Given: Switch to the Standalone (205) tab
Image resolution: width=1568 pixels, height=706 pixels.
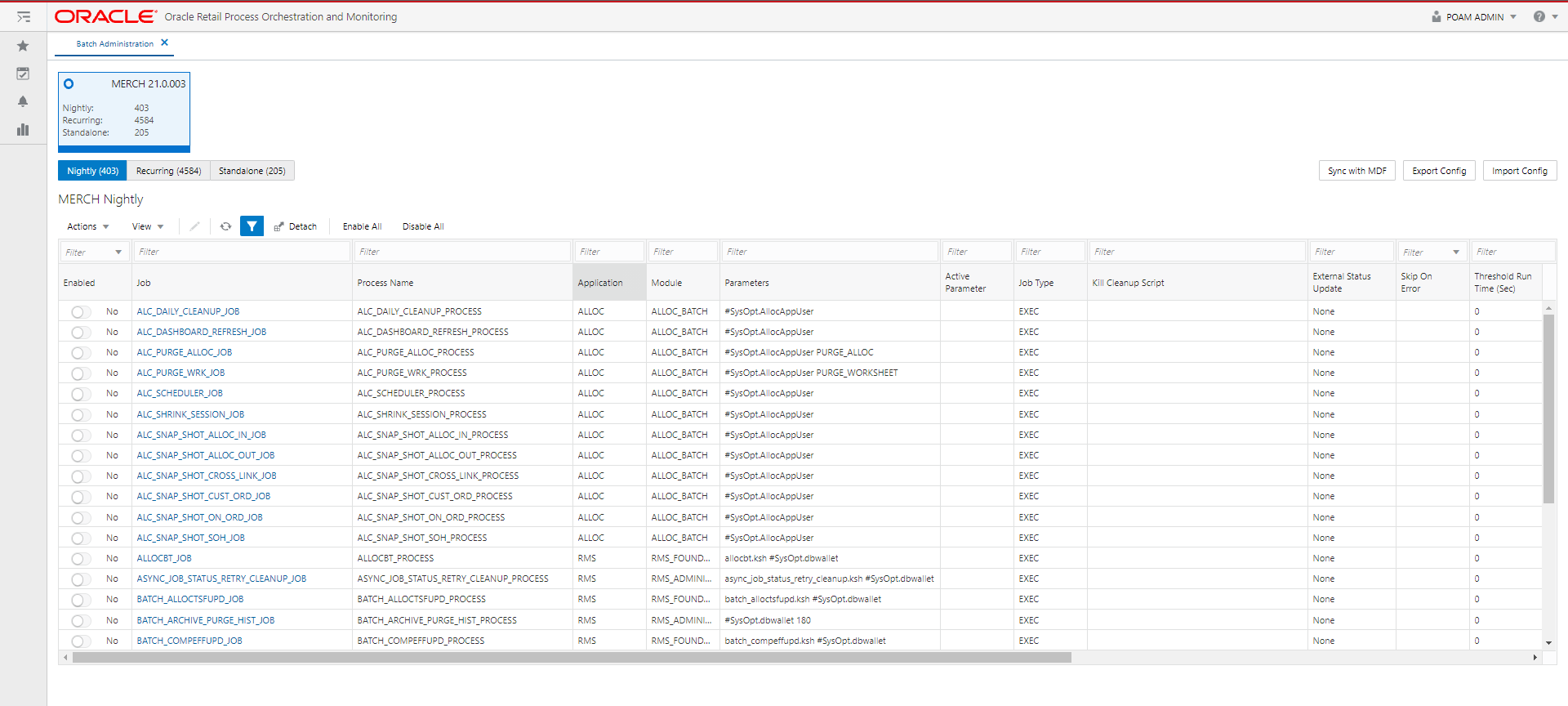Looking at the screenshot, I should point(252,171).
